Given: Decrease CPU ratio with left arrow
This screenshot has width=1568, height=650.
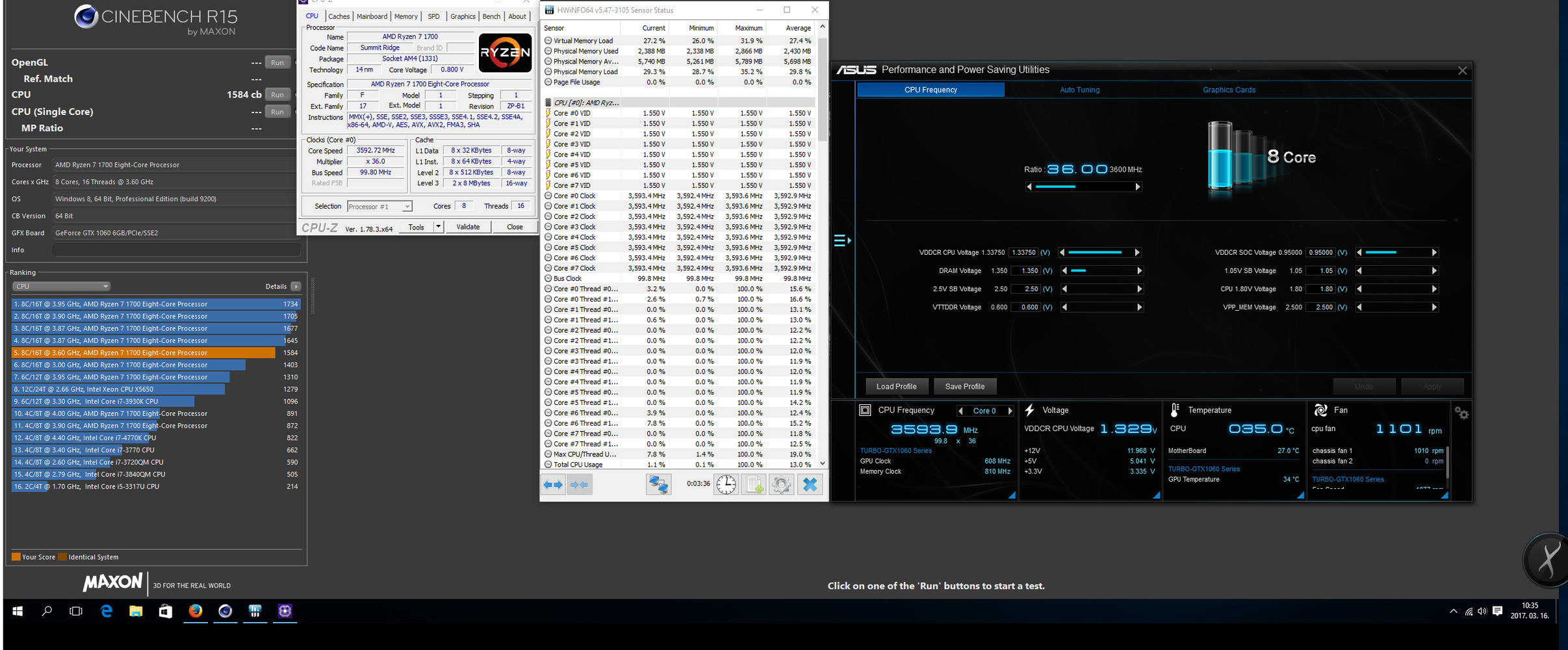Looking at the screenshot, I should pyautogui.click(x=1029, y=187).
